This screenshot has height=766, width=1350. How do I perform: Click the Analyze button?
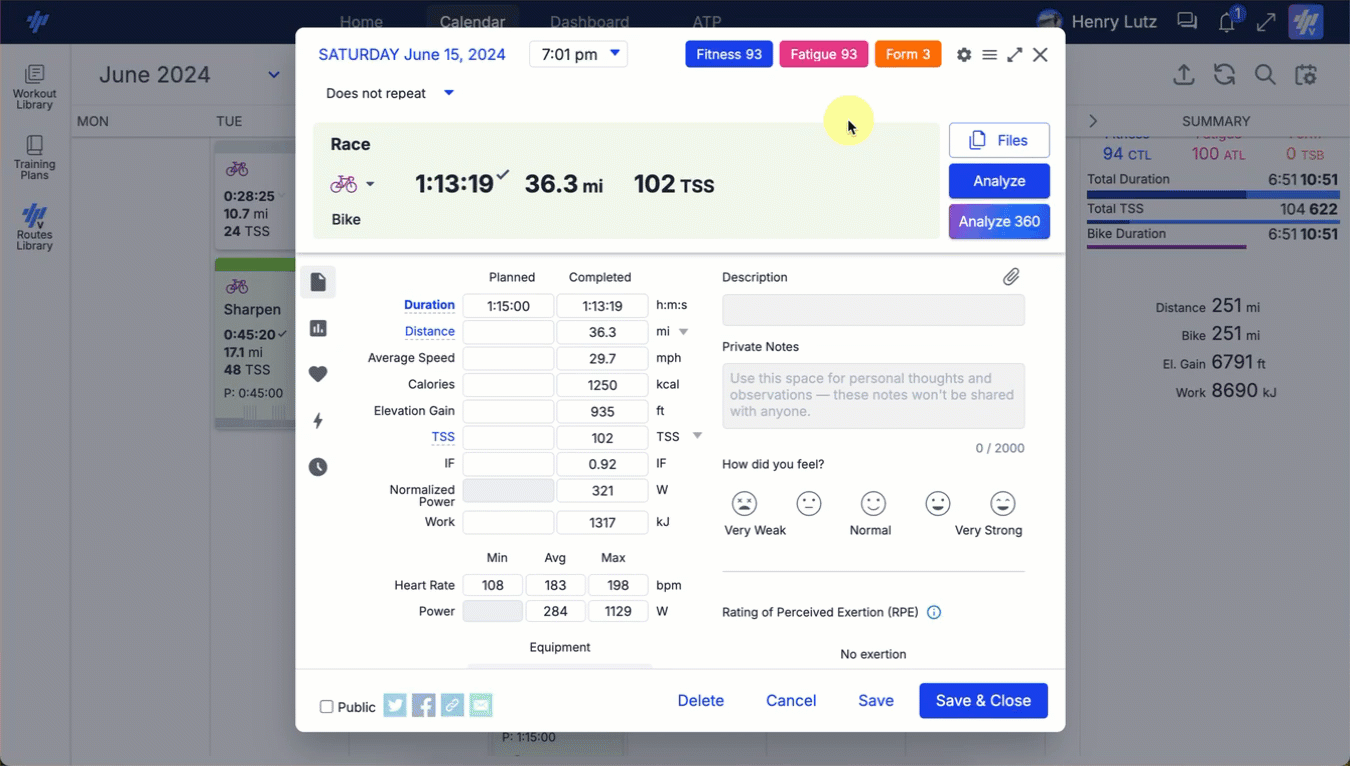tap(998, 181)
